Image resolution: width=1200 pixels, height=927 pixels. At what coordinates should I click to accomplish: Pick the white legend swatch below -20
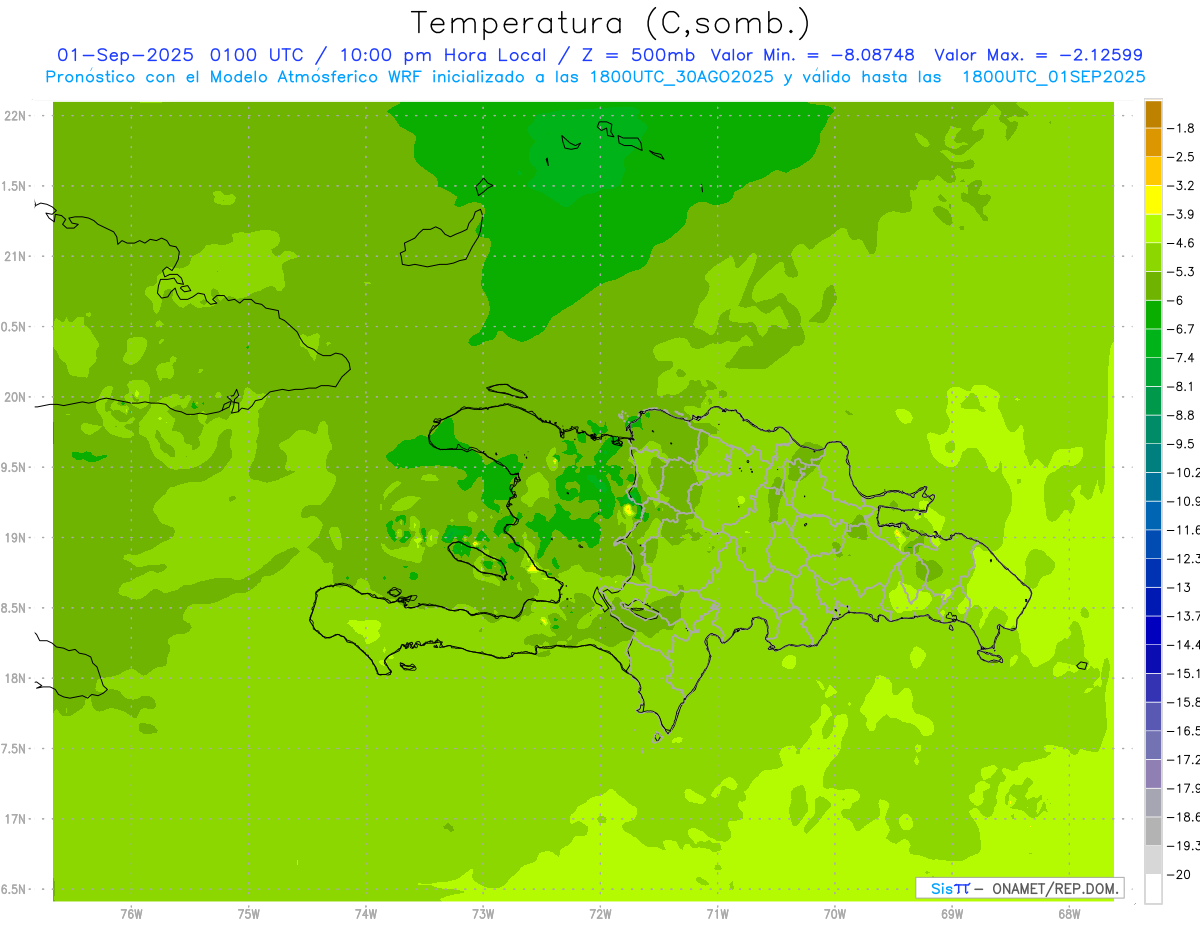pos(1153,889)
